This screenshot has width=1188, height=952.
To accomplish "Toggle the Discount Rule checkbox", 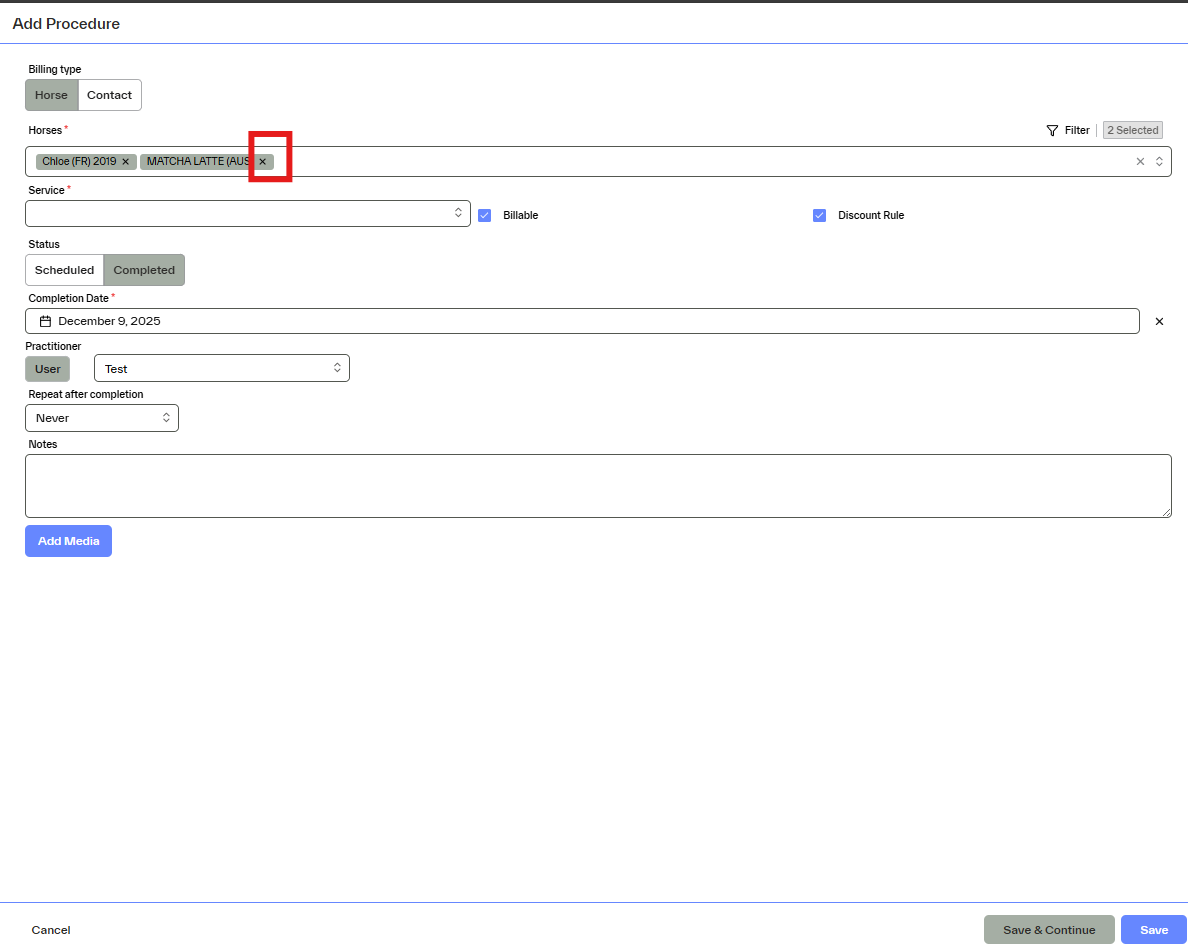I will (819, 215).
